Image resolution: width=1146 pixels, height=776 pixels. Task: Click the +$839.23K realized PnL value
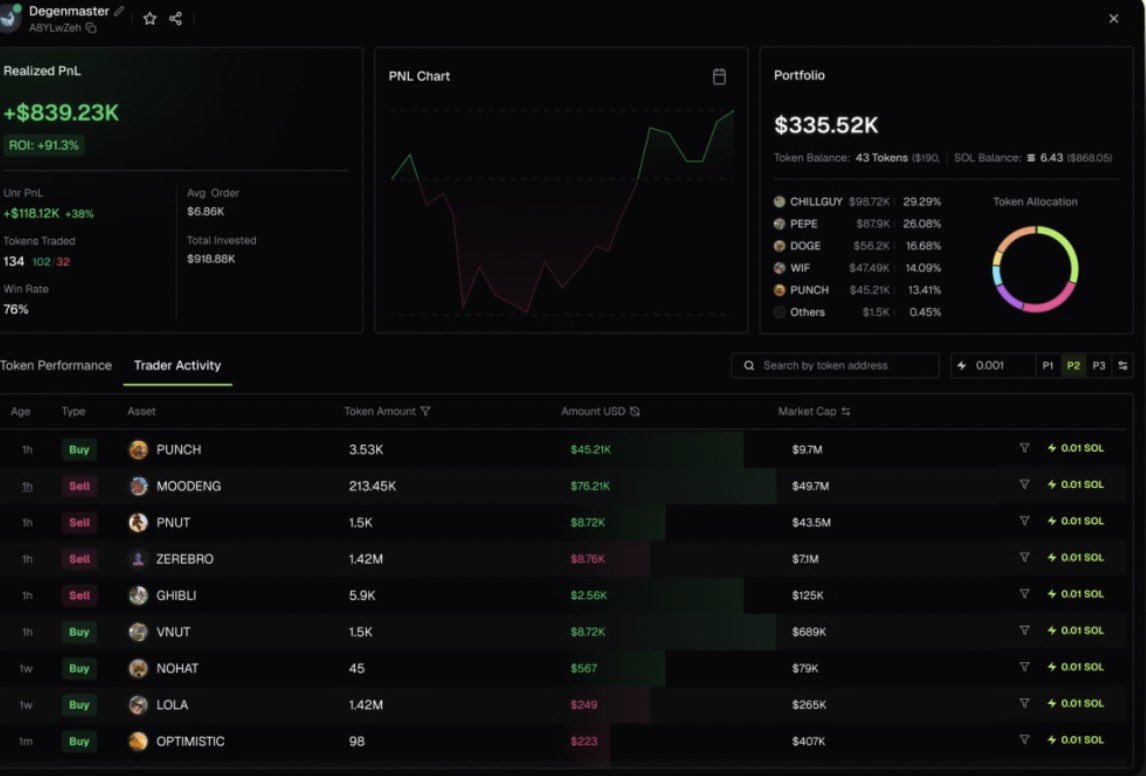pyautogui.click(x=61, y=113)
